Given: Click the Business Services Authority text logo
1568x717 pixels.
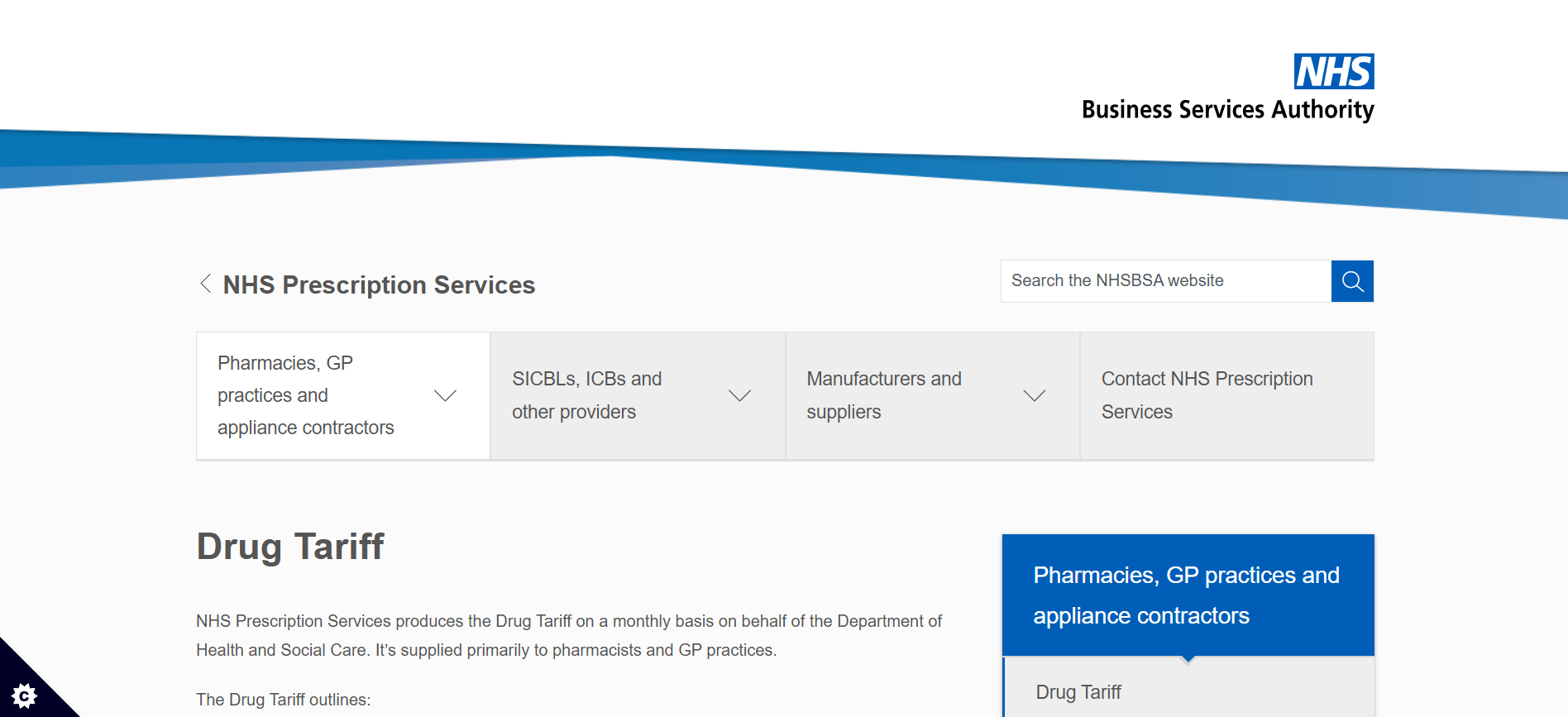Looking at the screenshot, I should click(1227, 109).
